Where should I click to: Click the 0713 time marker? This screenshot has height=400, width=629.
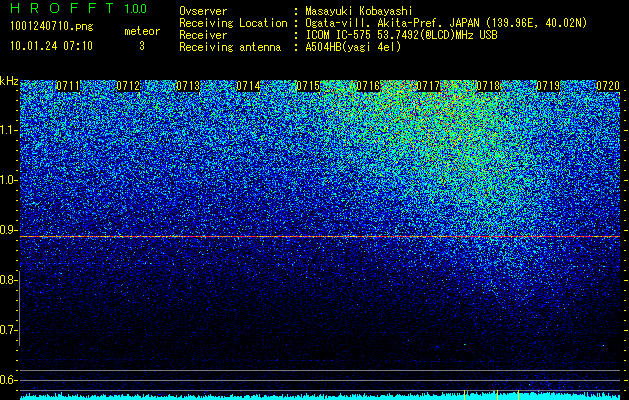pos(188,86)
